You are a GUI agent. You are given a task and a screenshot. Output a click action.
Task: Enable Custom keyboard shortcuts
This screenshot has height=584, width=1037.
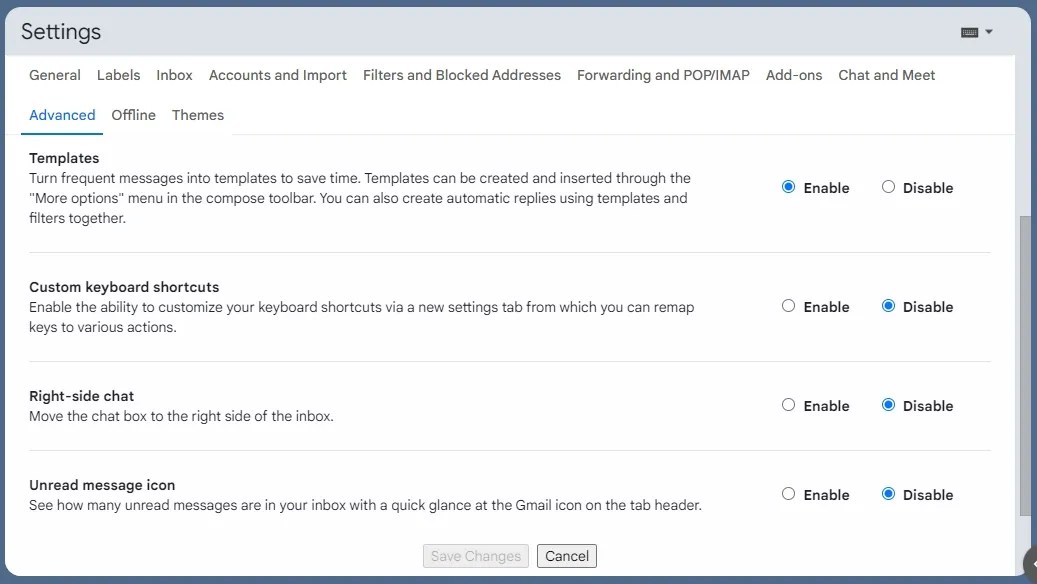click(789, 306)
